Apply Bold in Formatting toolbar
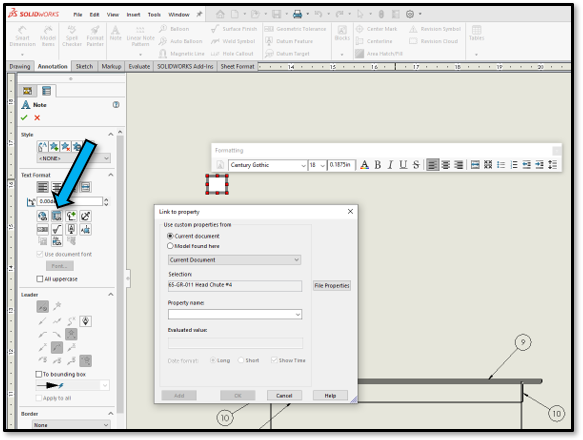The width and height of the screenshot is (583, 440). 378,165
